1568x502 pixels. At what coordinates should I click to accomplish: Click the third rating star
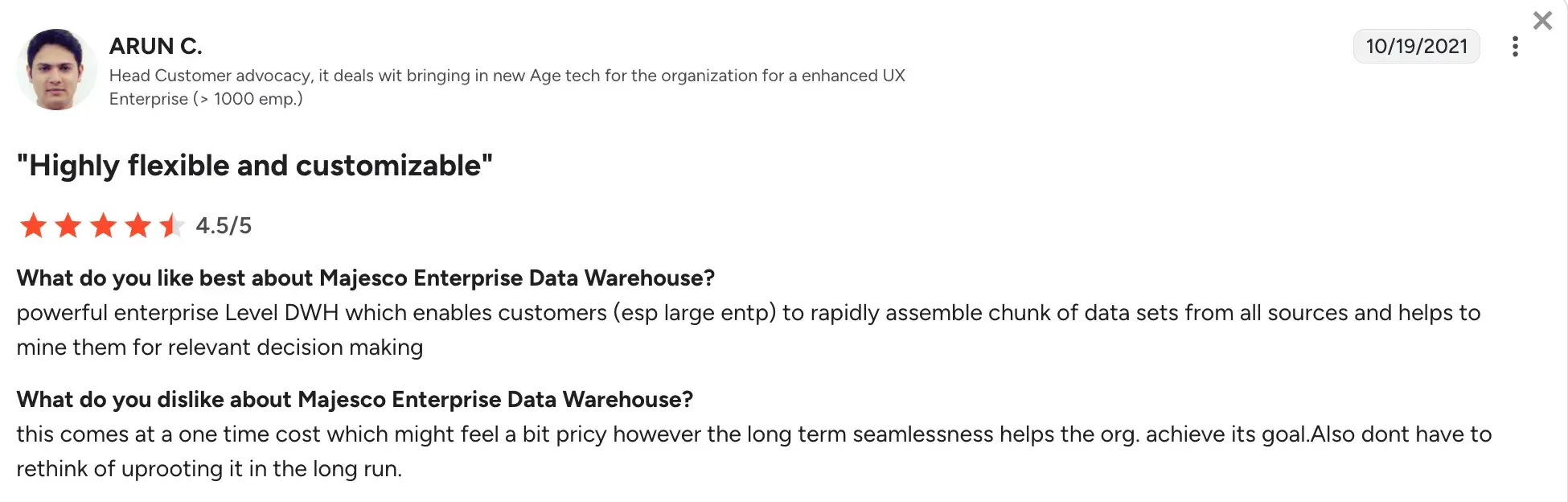tap(104, 225)
